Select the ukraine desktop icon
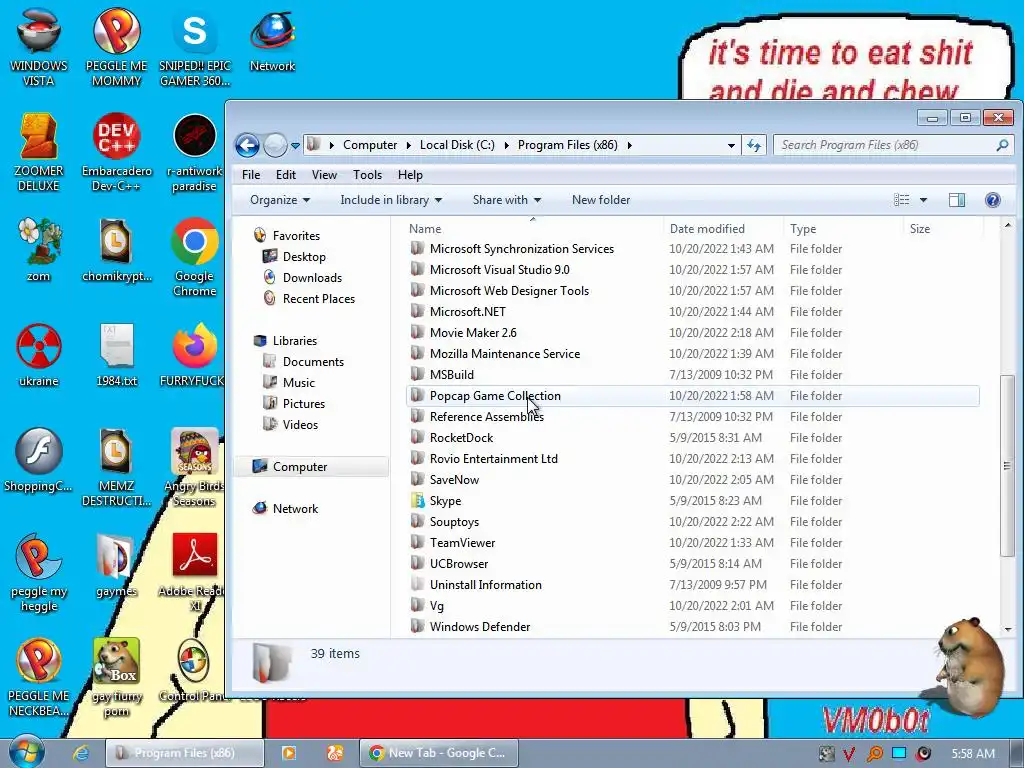This screenshot has height=768, width=1024. tap(39, 355)
